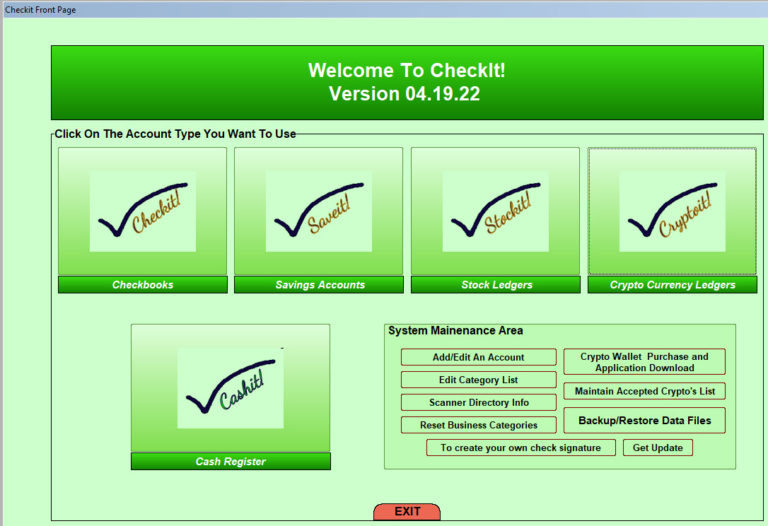Click Maintain Accepted Crypto's List
This screenshot has width=768, height=526.
(644, 391)
